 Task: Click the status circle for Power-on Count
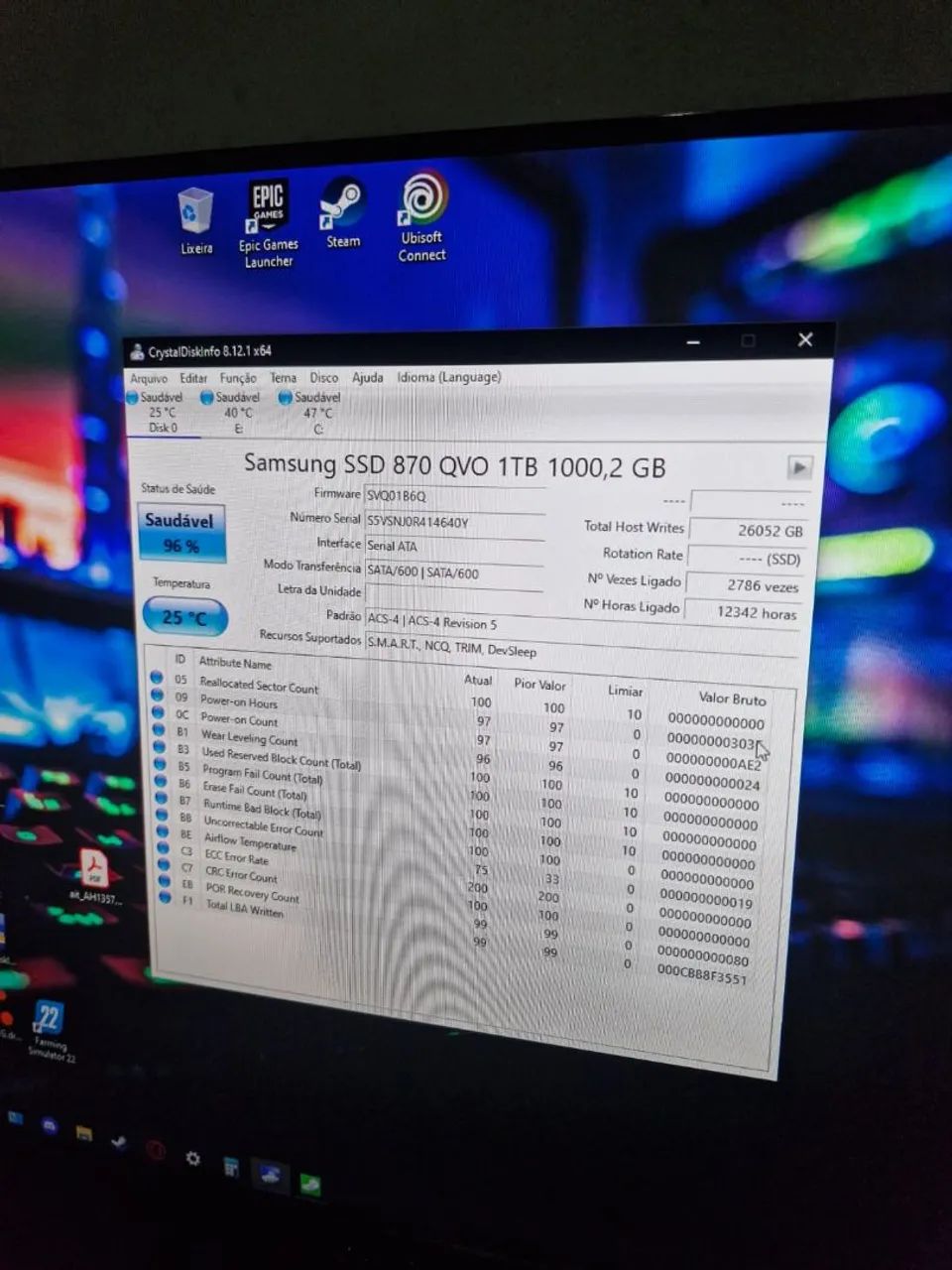[x=157, y=712]
